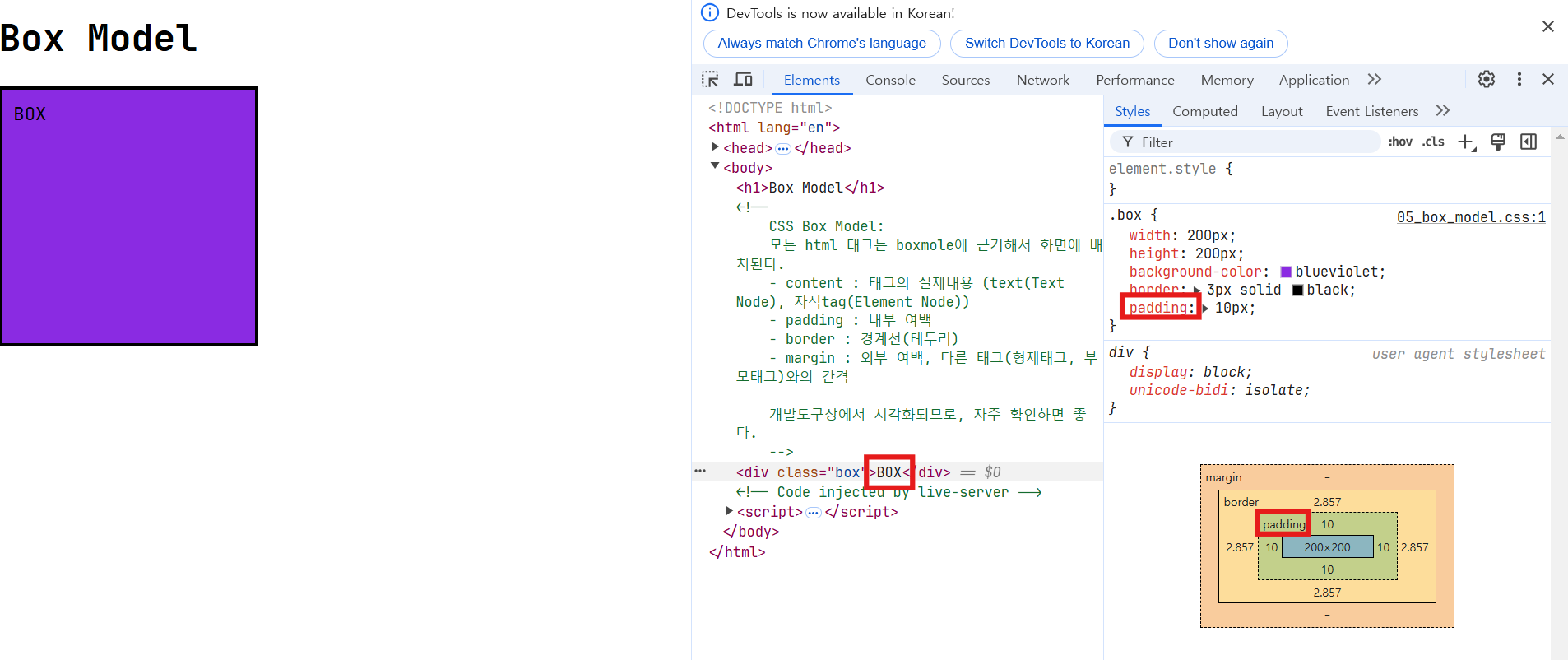
Task: Open the rendering emulation paintbrush icon
Action: tap(1498, 142)
